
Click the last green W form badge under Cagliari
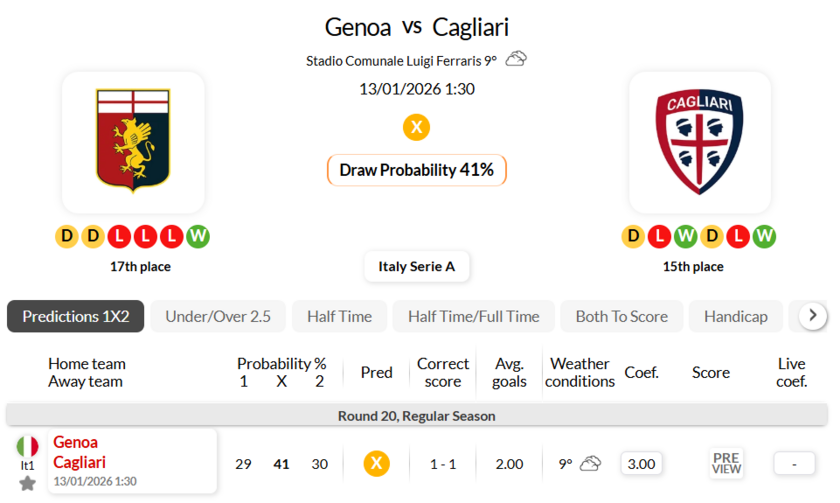(764, 237)
